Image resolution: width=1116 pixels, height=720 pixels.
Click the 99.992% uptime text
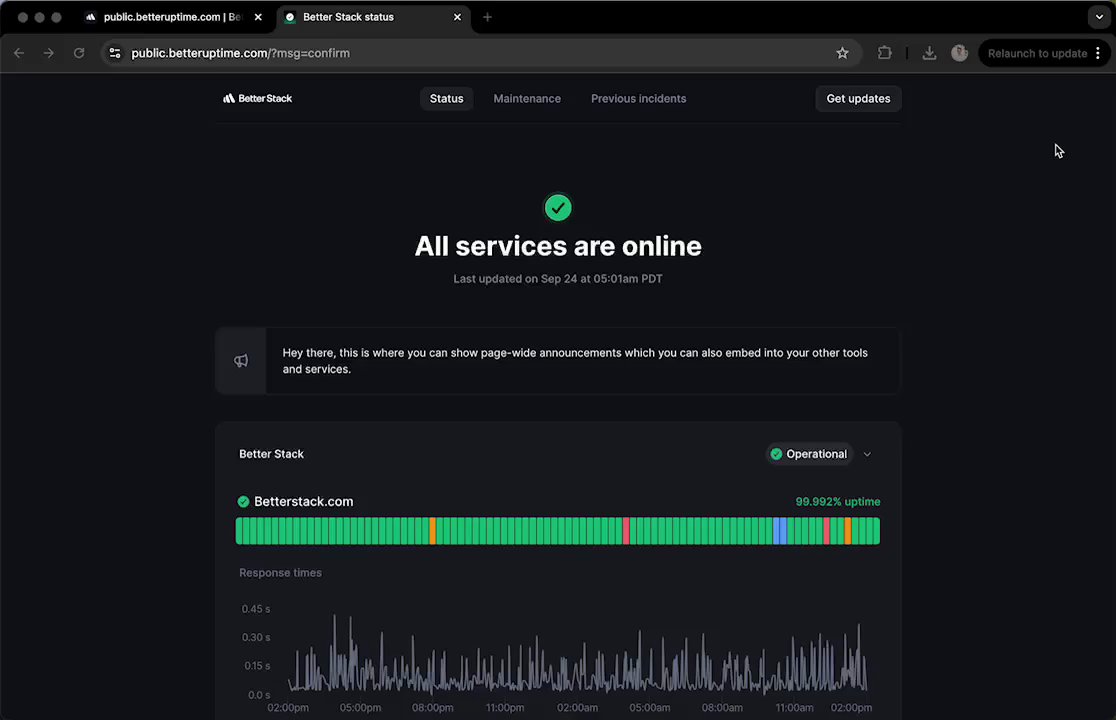click(838, 502)
